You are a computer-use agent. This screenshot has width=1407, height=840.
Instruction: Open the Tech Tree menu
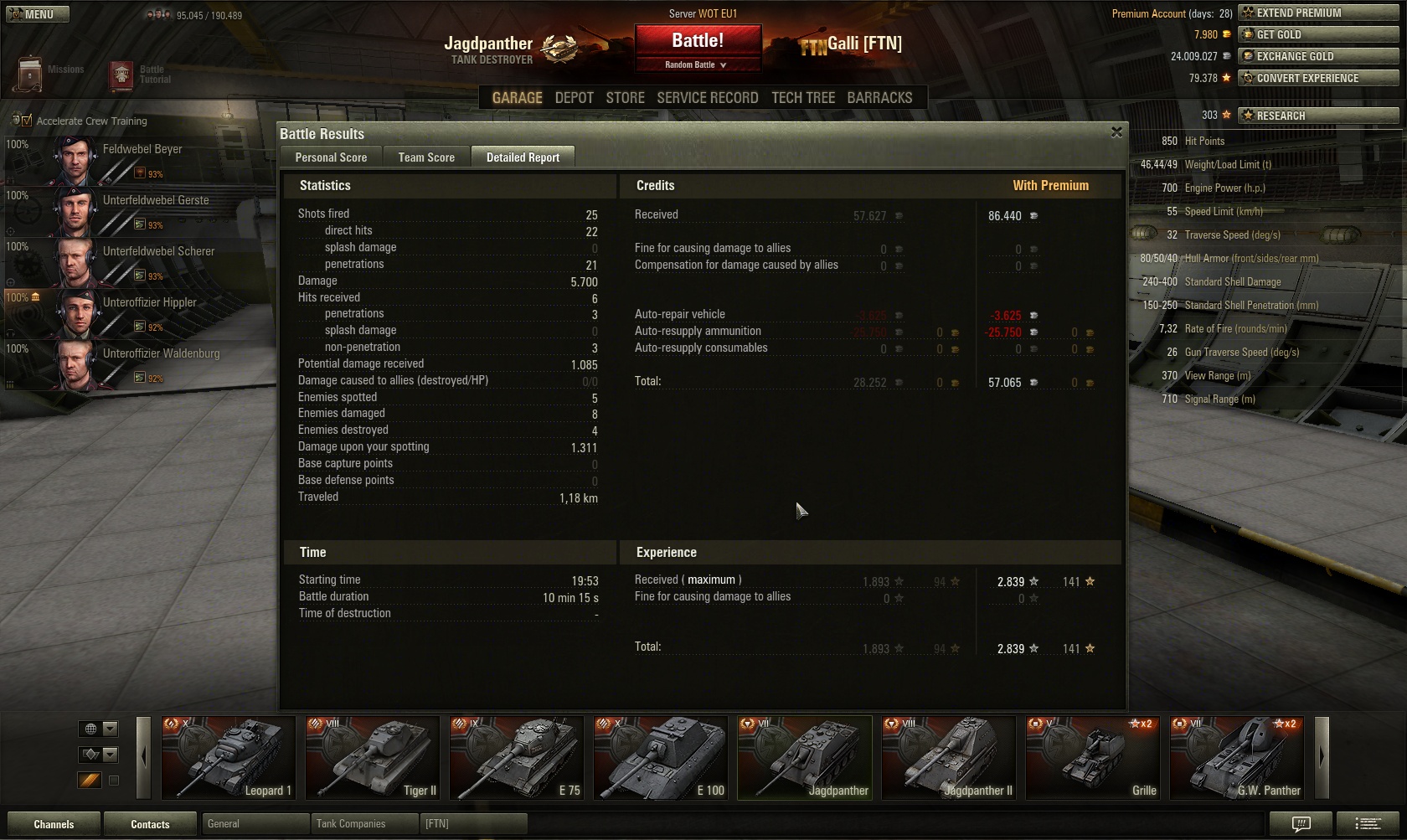[803, 98]
